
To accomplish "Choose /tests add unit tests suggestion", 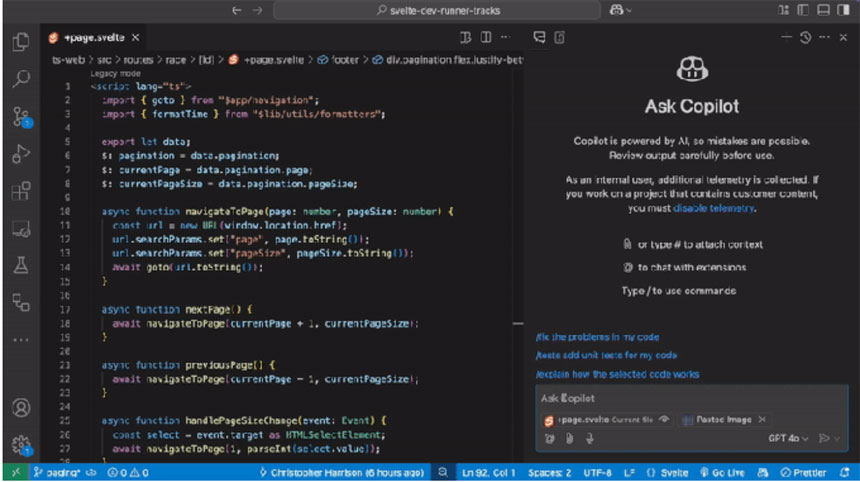I will (x=606, y=355).
